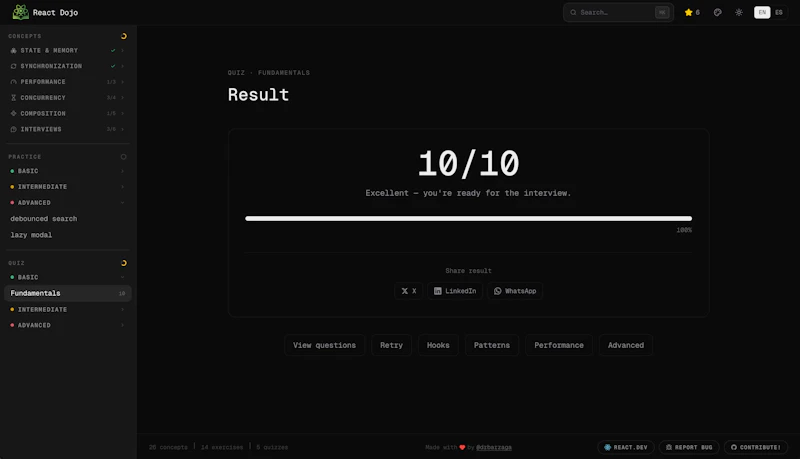Screen dimensions: 800x459
Task: Open the color theme palette icon
Action: pyautogui.click(x=717, y=12)
